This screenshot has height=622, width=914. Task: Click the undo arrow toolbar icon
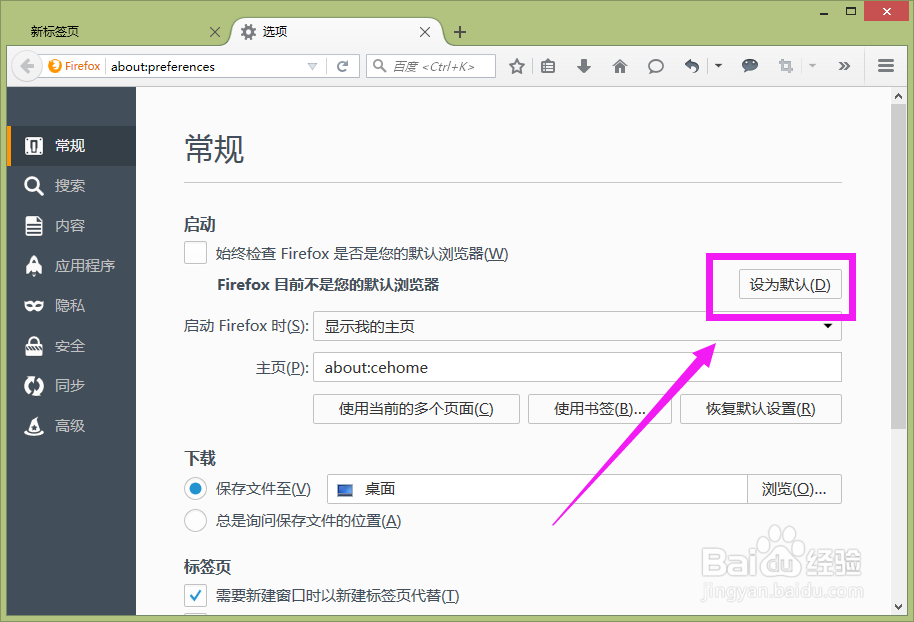coord(692,66)
